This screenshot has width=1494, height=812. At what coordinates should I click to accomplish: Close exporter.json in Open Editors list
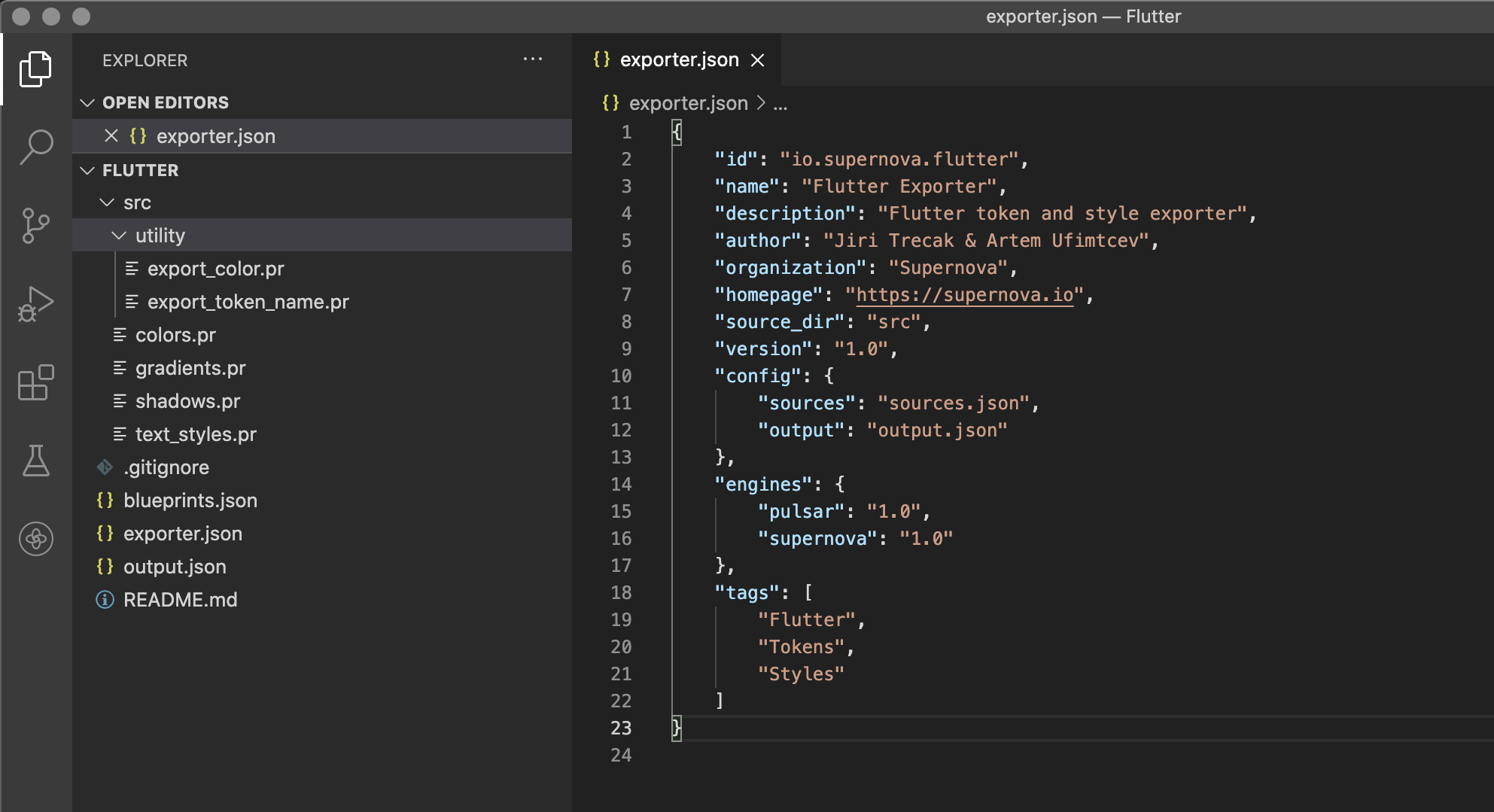[x=111, y=135]
